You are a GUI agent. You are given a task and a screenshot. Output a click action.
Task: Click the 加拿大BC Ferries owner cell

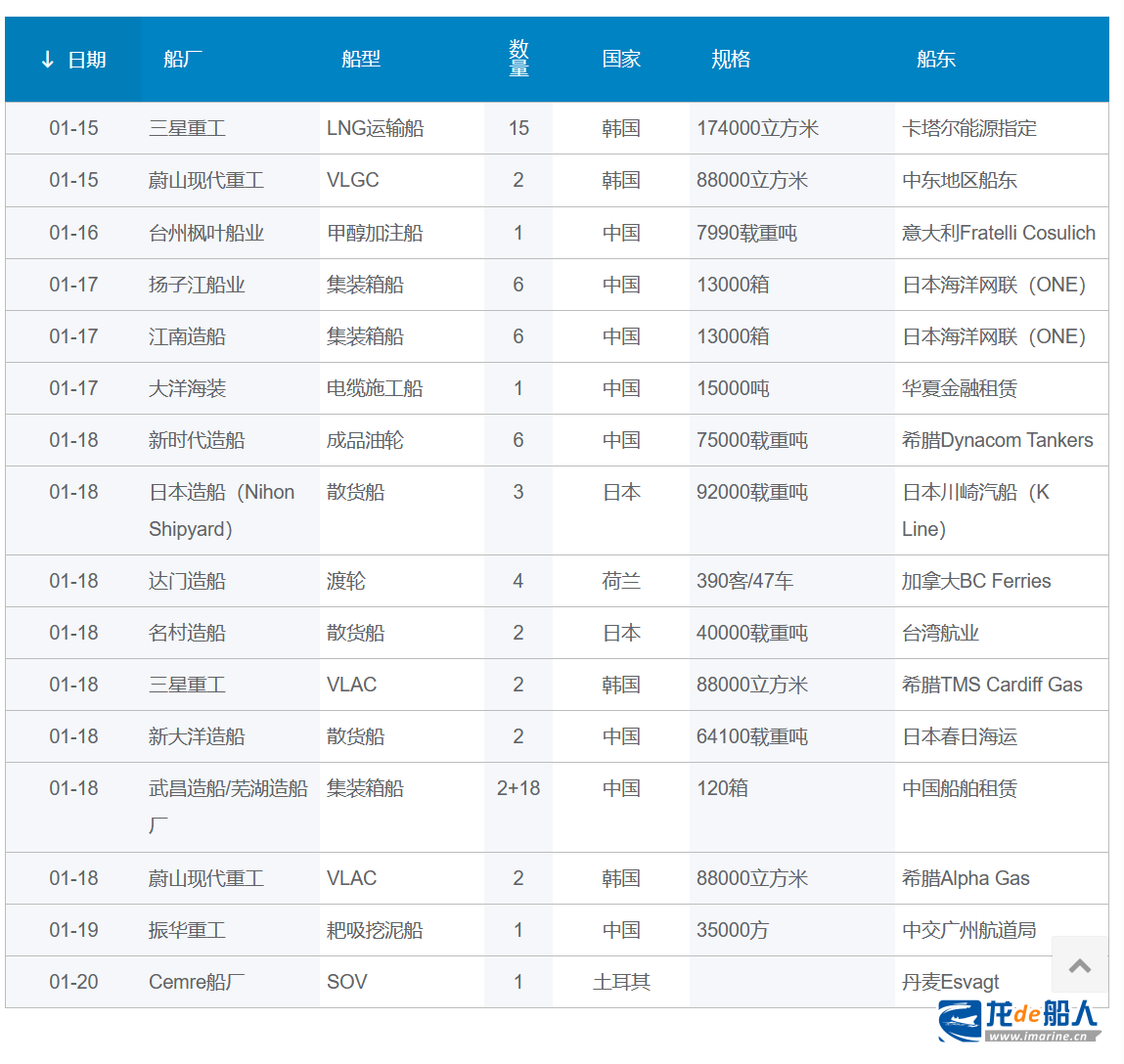point(976,581)
